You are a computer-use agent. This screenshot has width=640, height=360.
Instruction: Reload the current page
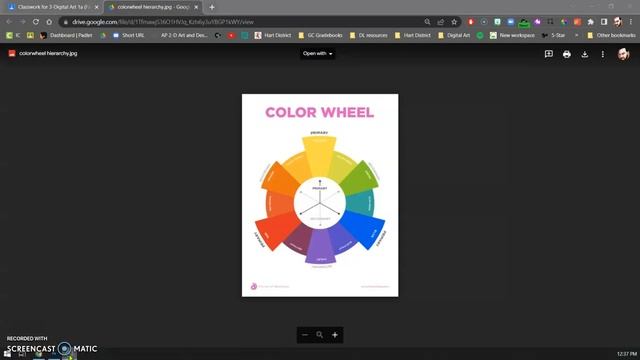point(36,22)
